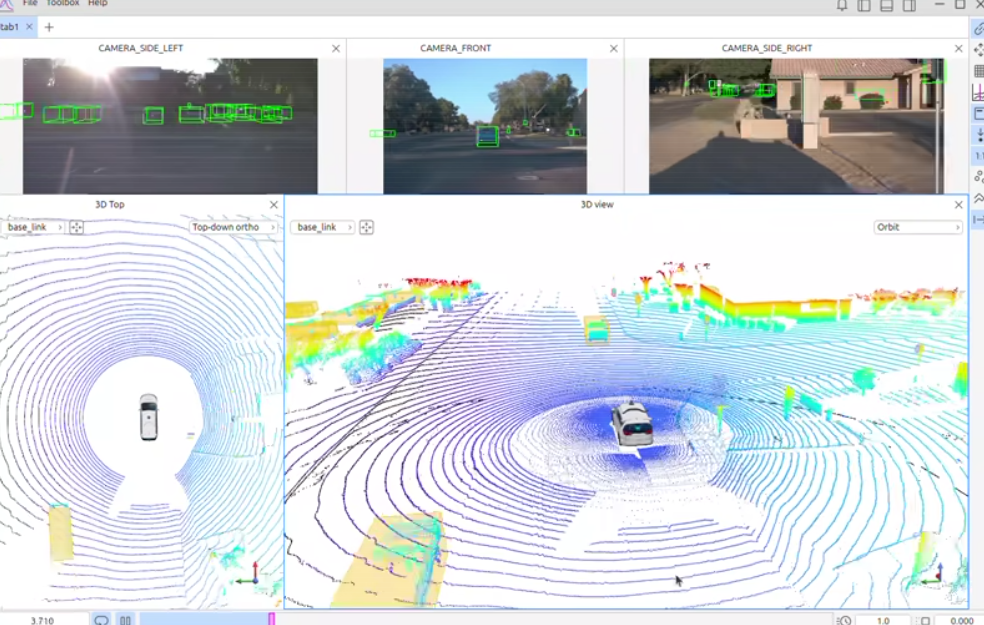The width and height of the screenshot is (984, 625).
Task: Toggle the link icon in right toolbar
Action: (978, 29)
